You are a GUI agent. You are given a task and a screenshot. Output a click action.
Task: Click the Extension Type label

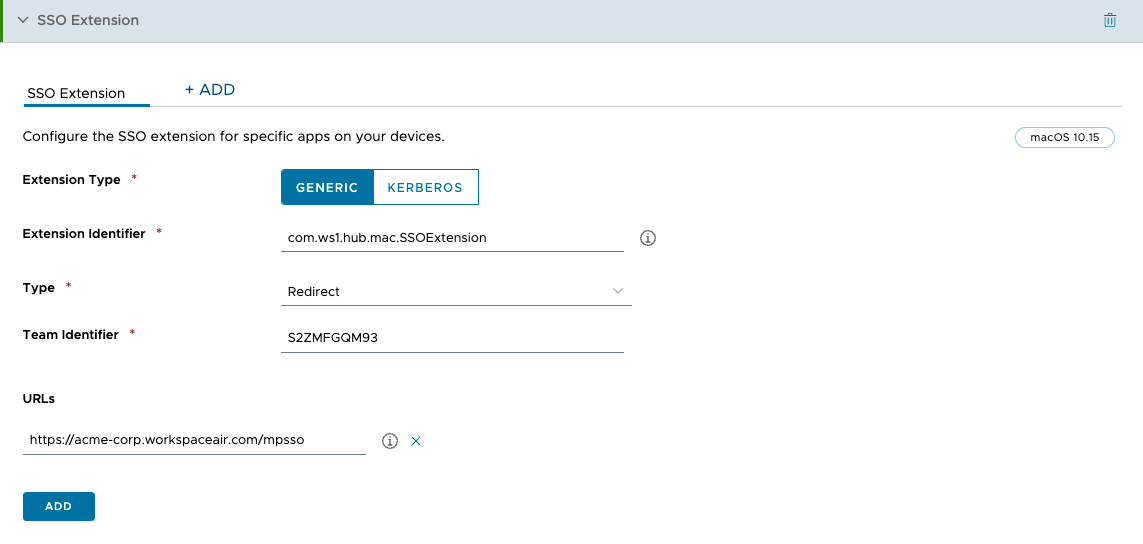click(x=71, y=180)
